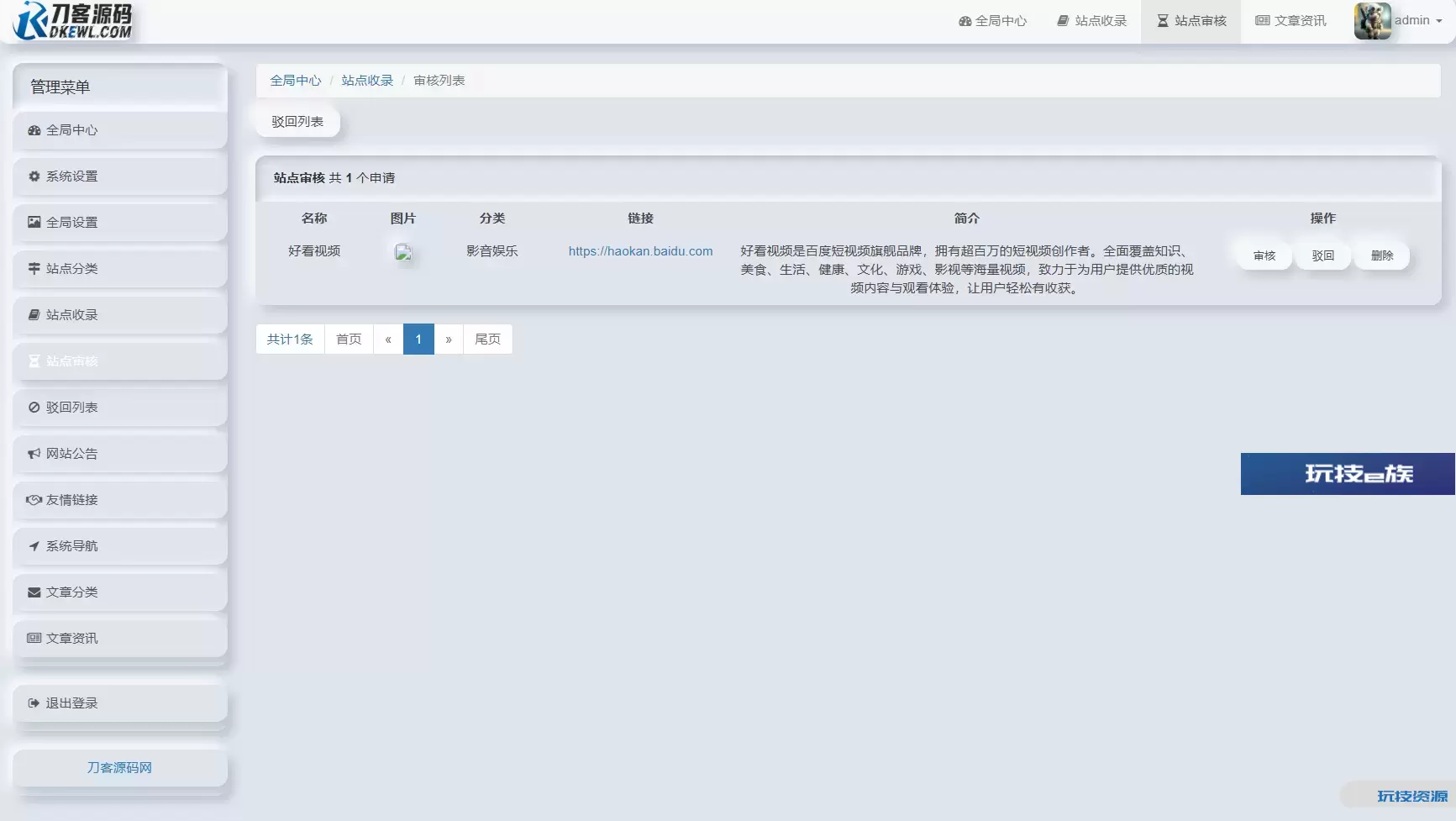1456x821 pixels.
Task: Click the ban icon beside sidebar 驳回列表
Action: [34, 408]
